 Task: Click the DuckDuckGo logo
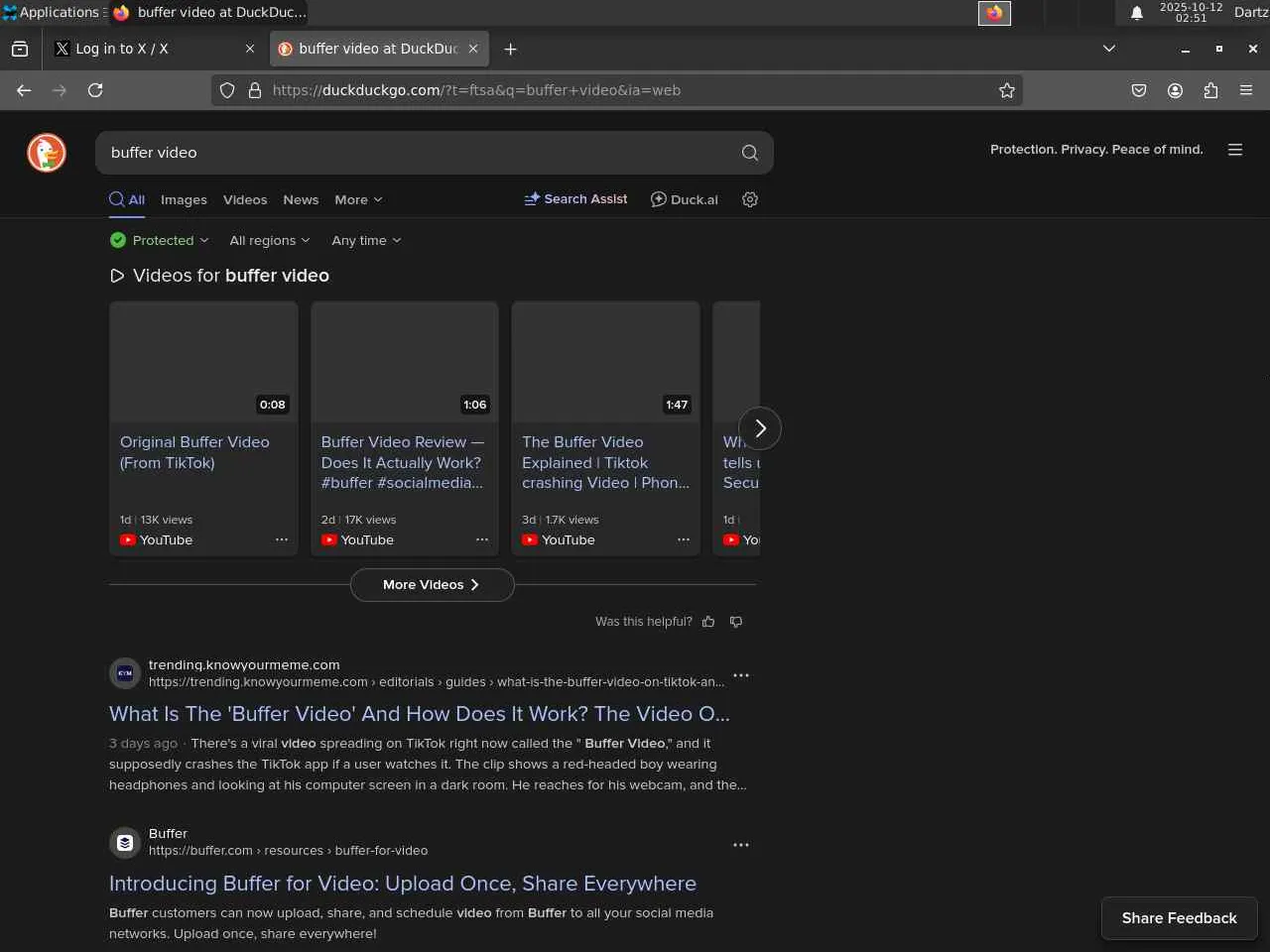click(x=47, y=153)
